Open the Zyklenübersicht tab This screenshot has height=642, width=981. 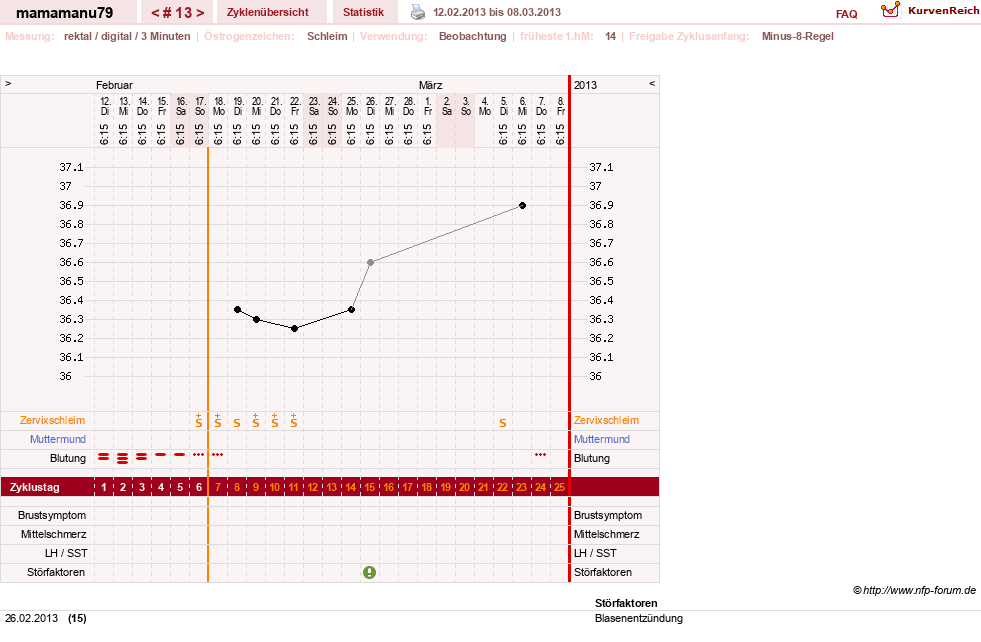point(268,12)
